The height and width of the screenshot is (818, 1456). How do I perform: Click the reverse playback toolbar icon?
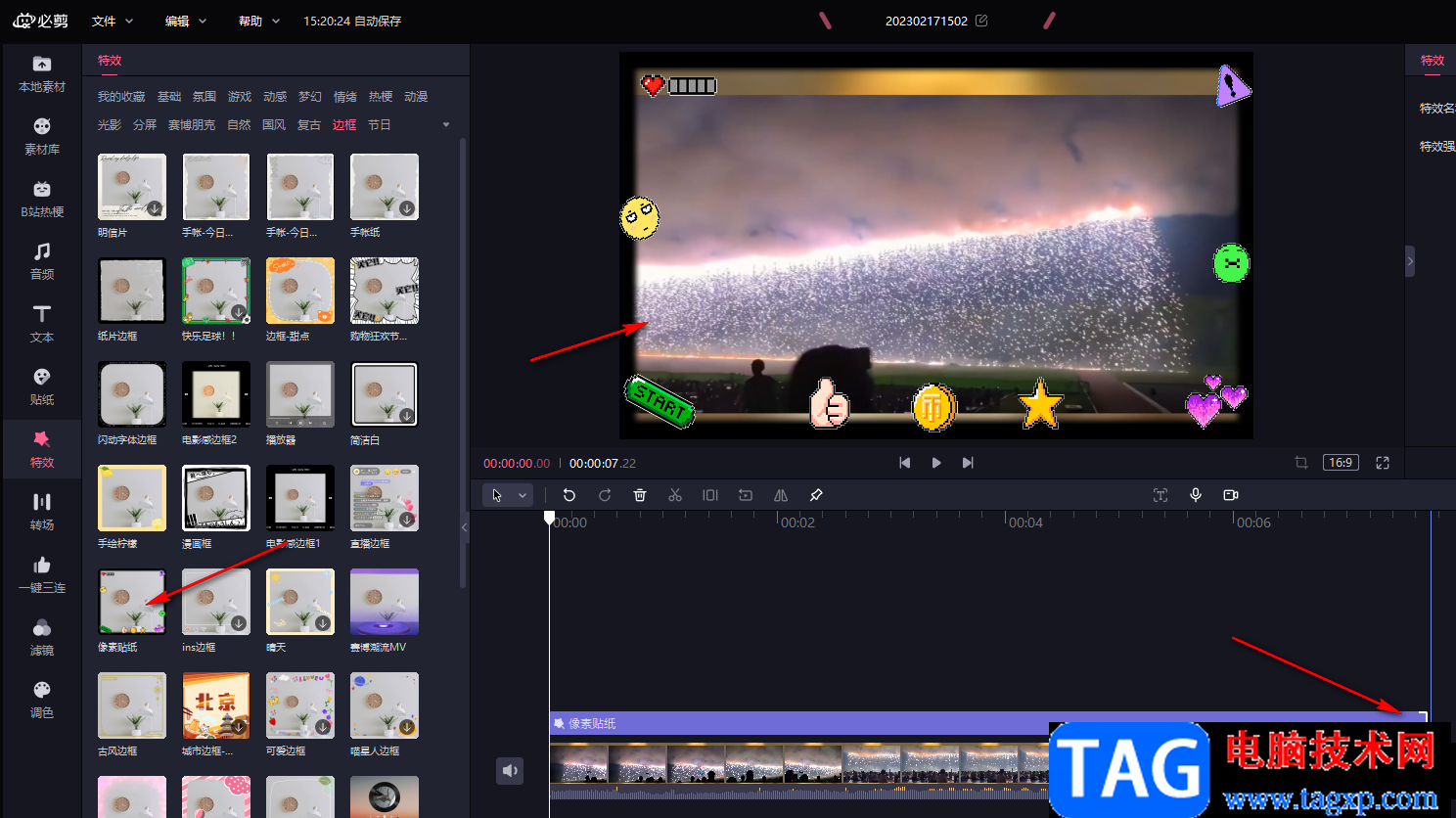tap(746, 495)
